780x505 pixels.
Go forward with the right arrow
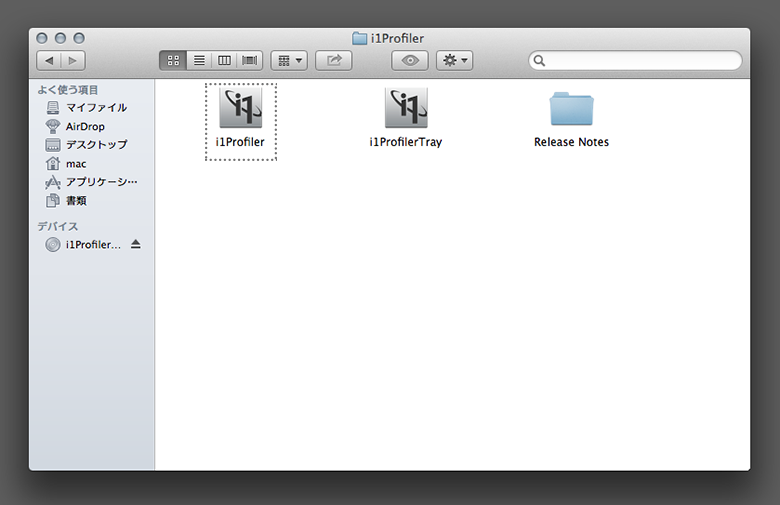point(73,61)
